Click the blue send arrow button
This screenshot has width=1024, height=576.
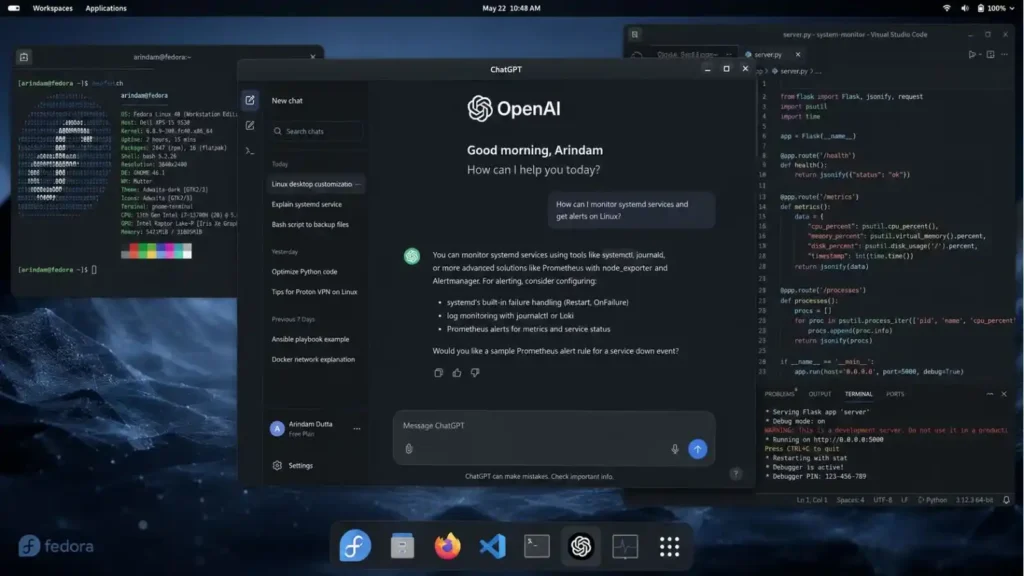coord(697,449)
